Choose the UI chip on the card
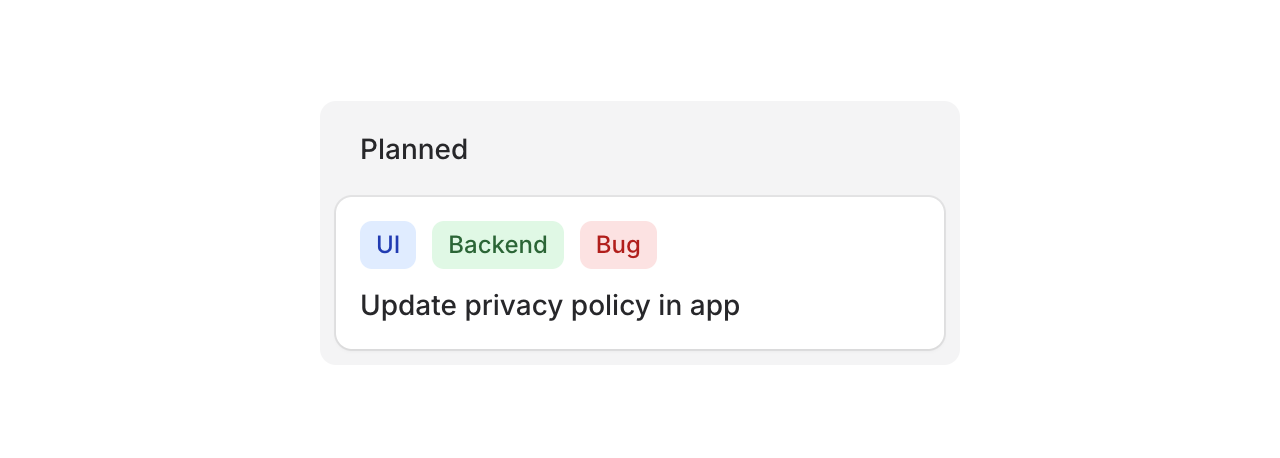The height and width of the screenshot is (458, 1280). 388,245
